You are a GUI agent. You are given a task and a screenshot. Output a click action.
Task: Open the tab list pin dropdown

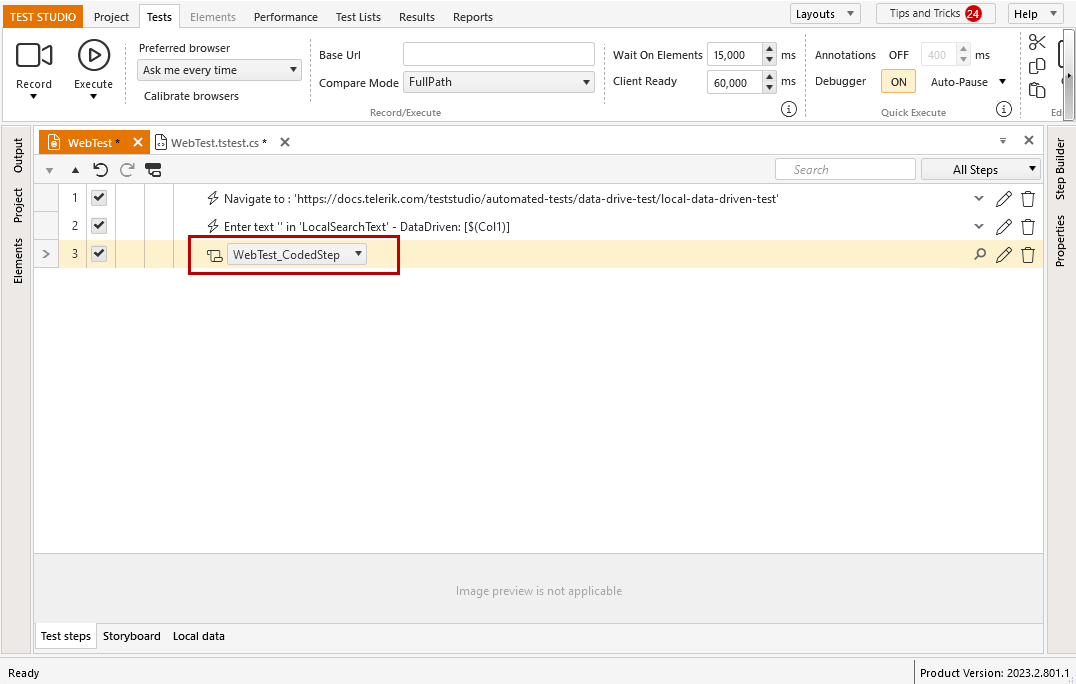coord(1003,141)
